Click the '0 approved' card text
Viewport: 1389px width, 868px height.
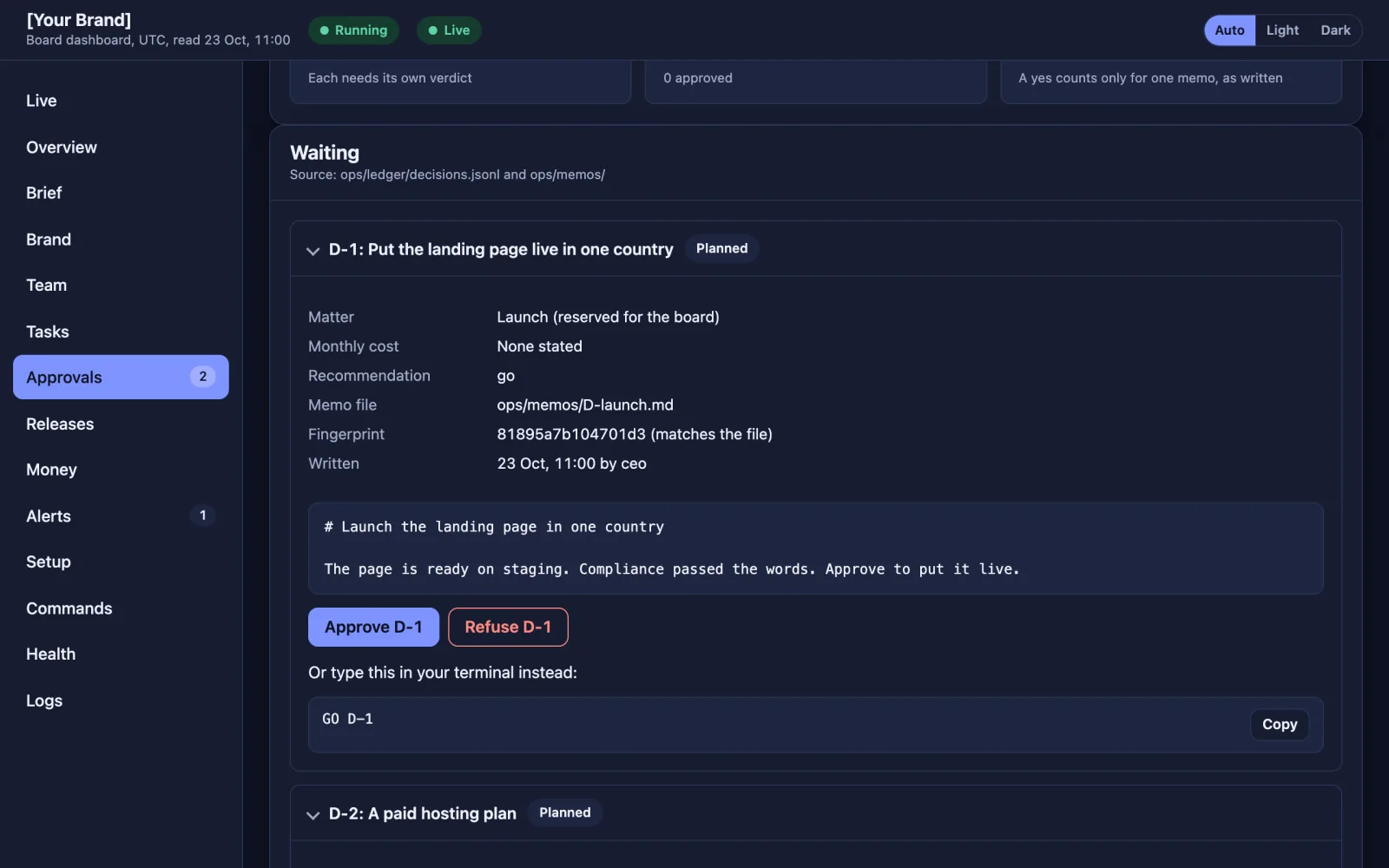(698, 78)
